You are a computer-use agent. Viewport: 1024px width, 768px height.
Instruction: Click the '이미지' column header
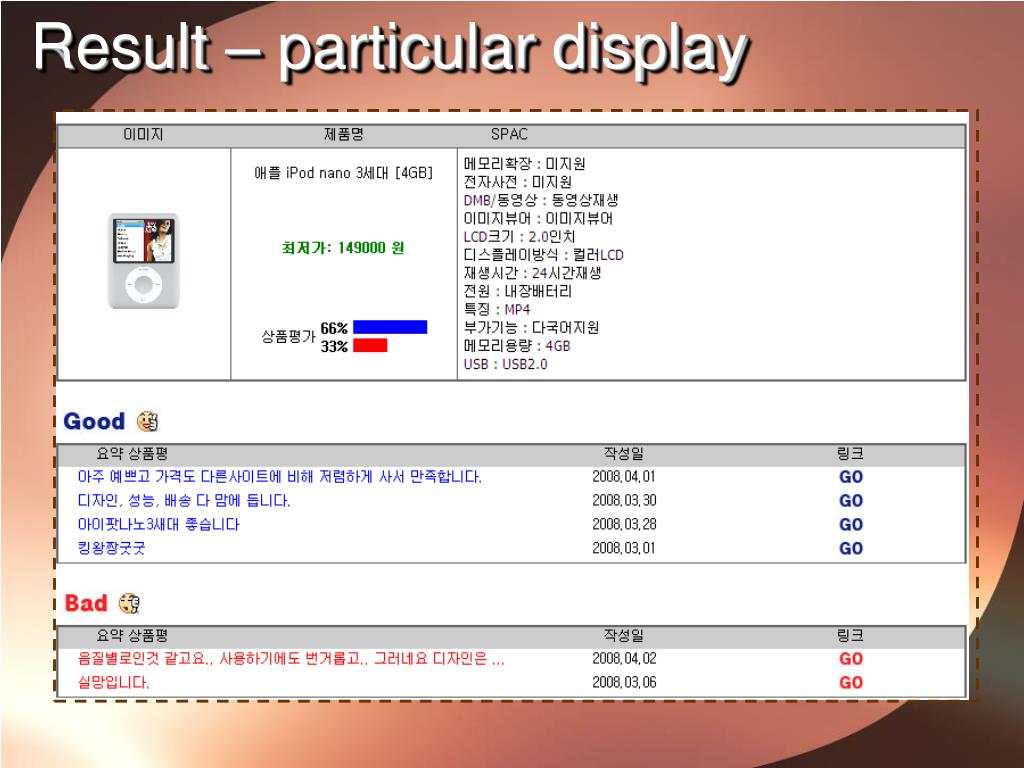click(144, 135)
